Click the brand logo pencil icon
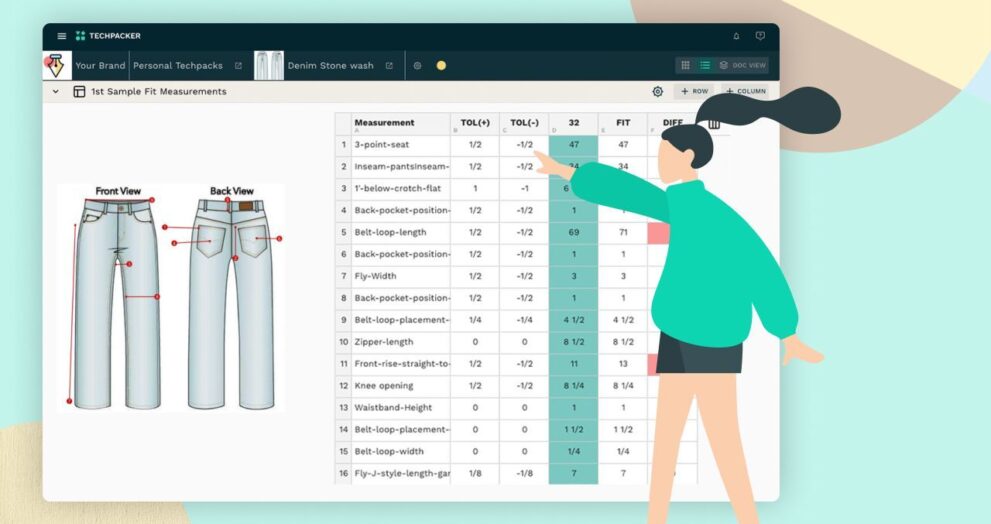Image resolution: width=991 pixels, height=524 pixels. [x=54, y=66]
